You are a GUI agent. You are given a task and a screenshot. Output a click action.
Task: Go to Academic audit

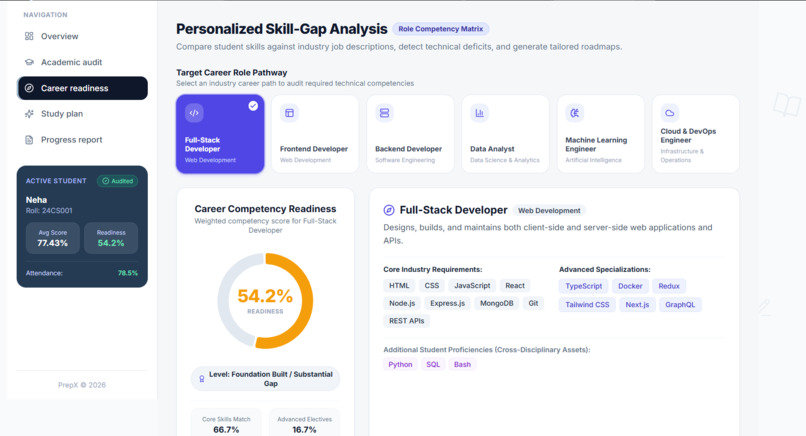(82, 62)
